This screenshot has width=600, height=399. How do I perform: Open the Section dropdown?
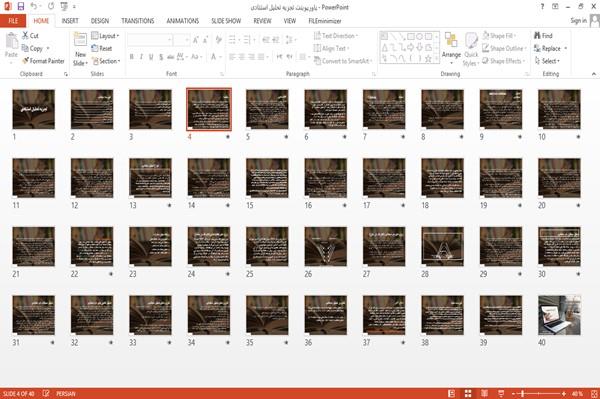106,61
